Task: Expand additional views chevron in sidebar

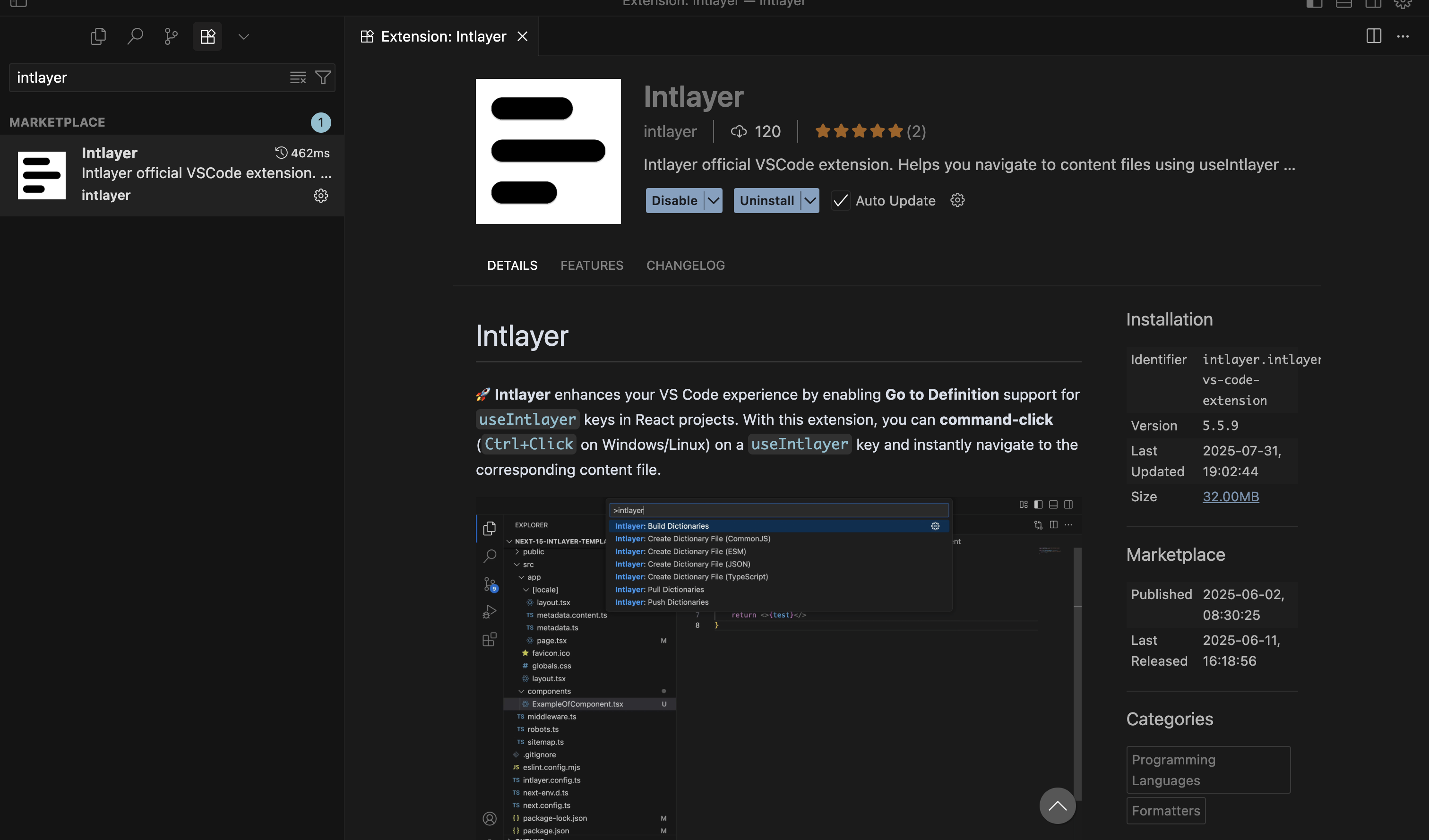Action: 244,37
